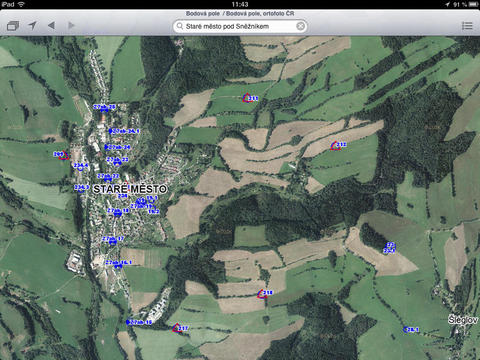Viewport: 480px width, 360px height.
Task: Open the list menu icon at top right
Action: 467,26
